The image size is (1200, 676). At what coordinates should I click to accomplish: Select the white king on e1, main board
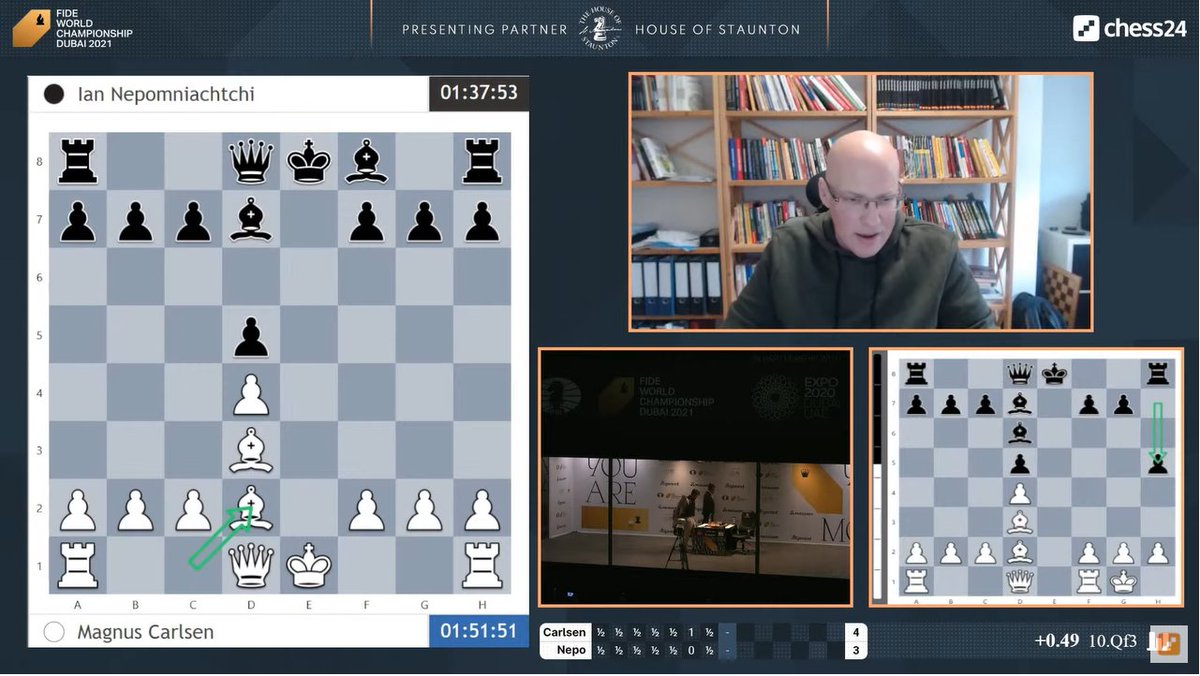point(309,566)
